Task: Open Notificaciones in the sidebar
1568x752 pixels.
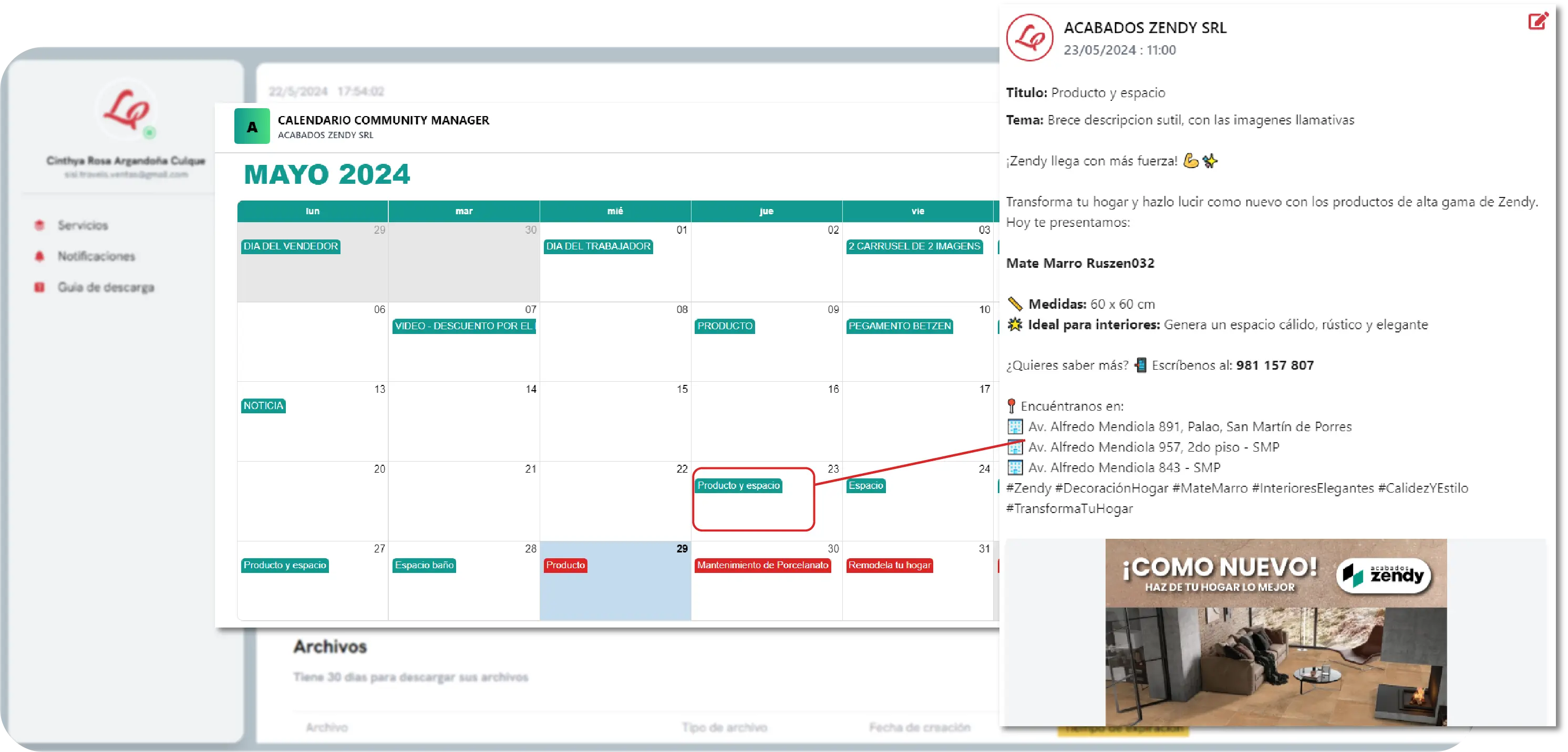Action: pos(96,256)
